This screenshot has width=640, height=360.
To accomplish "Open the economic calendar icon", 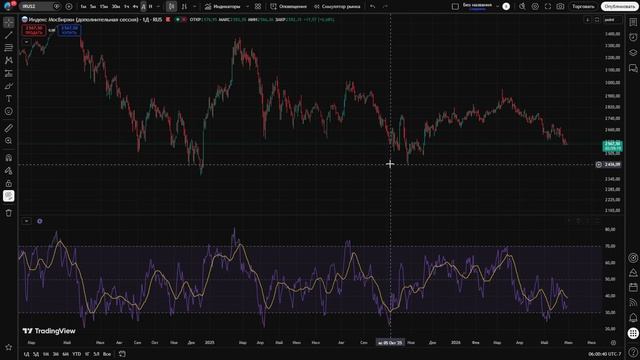I will point(633,287).
